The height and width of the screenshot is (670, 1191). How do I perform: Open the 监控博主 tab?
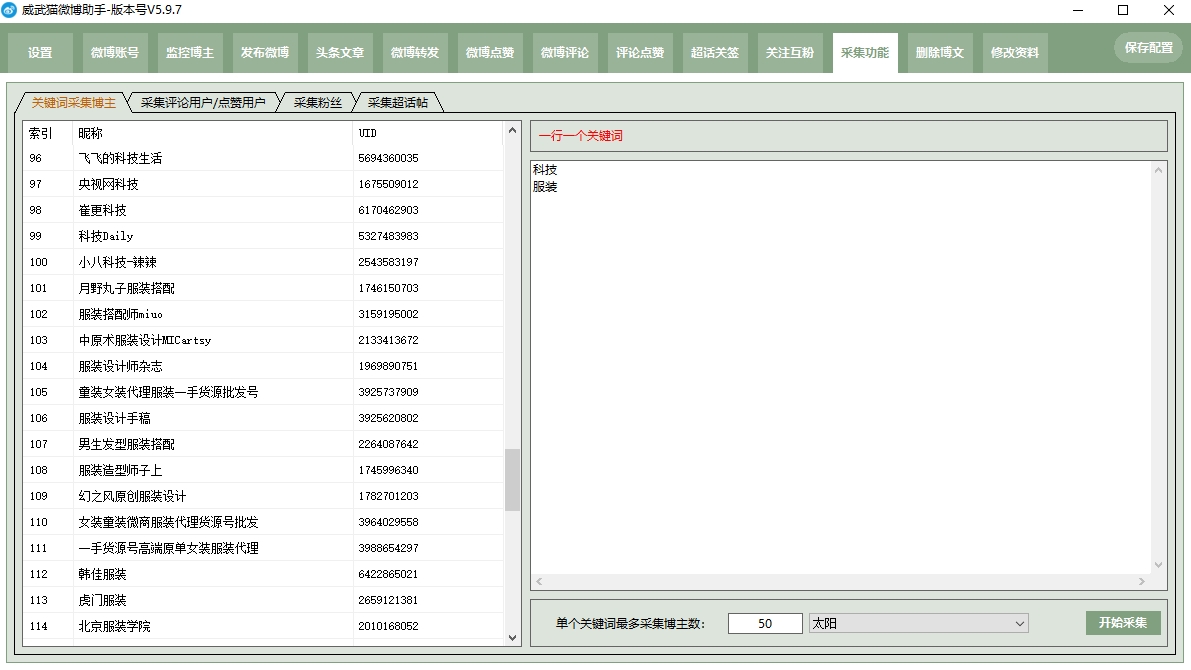190,53
